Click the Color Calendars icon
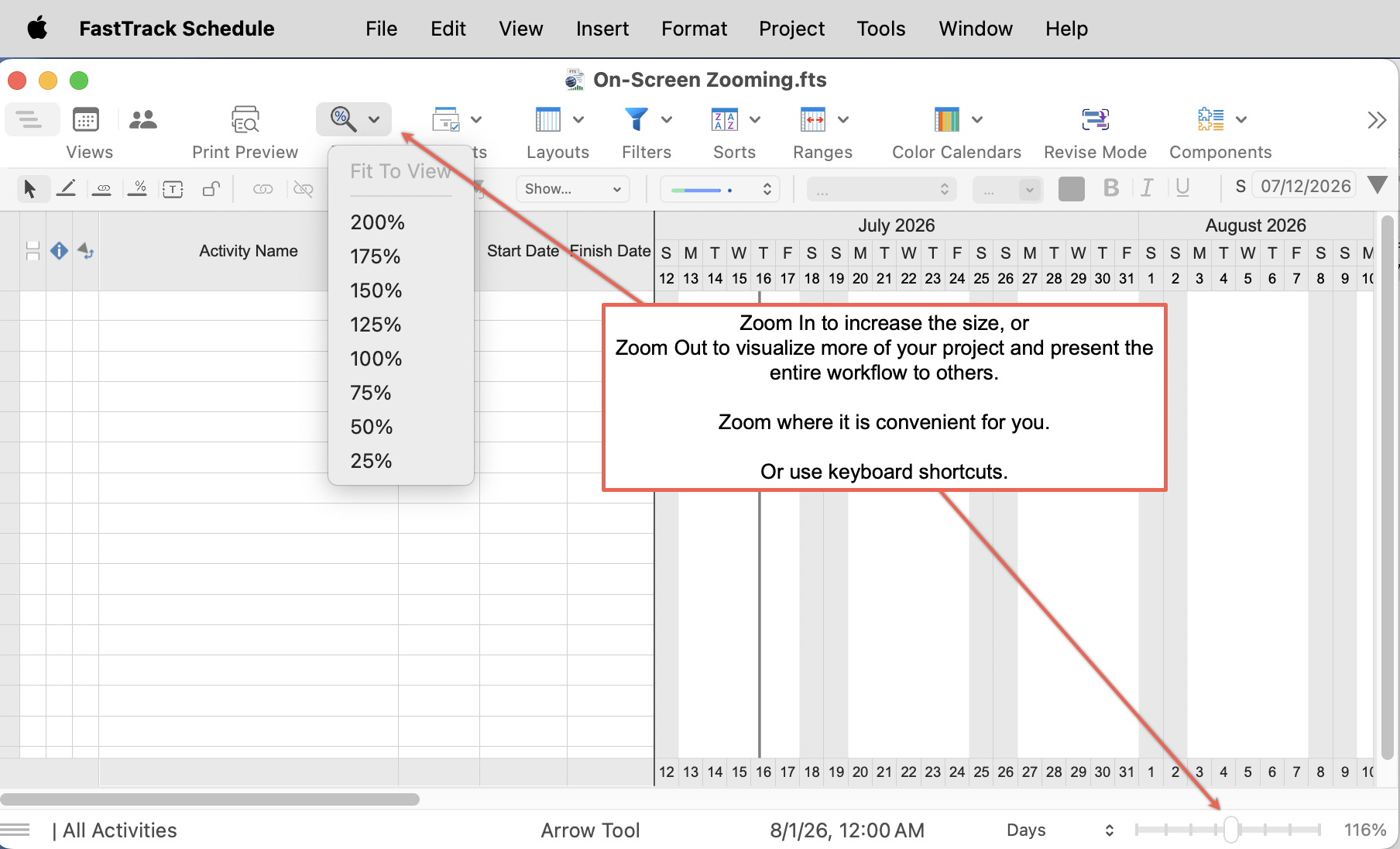Viewport: 1400px width, 849px height. 947,119
